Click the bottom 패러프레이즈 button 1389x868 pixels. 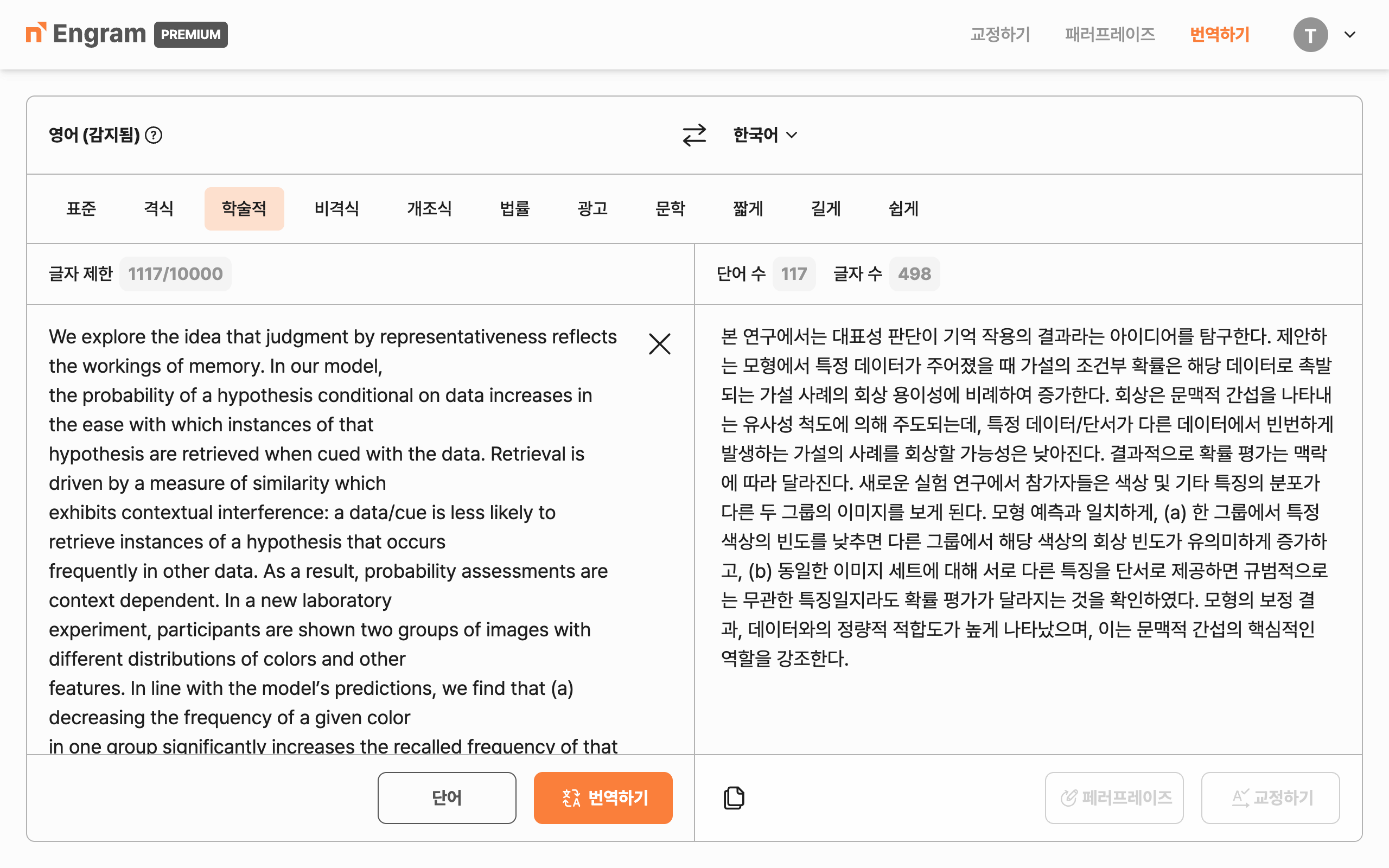click(1114, 797)
